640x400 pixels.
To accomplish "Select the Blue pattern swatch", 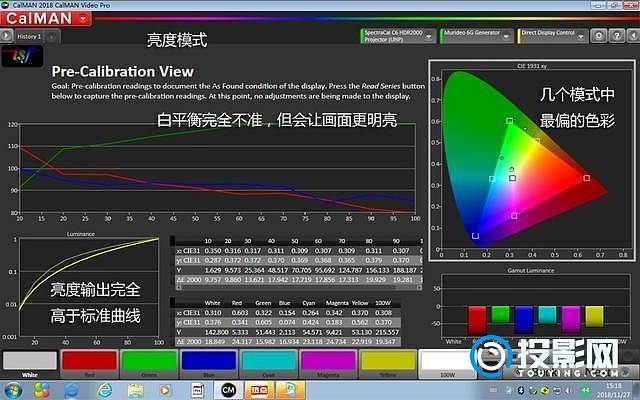I will point(209,364).
